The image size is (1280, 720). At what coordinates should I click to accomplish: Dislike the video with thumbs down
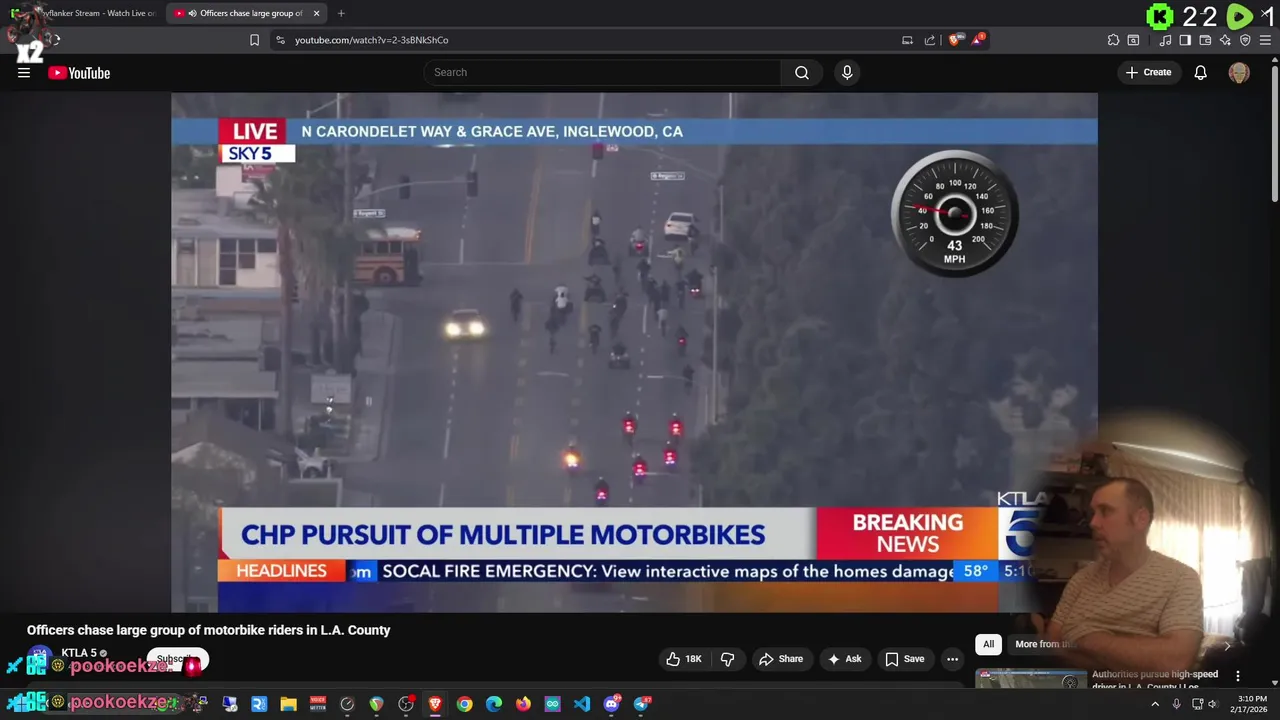pos(728,659)
